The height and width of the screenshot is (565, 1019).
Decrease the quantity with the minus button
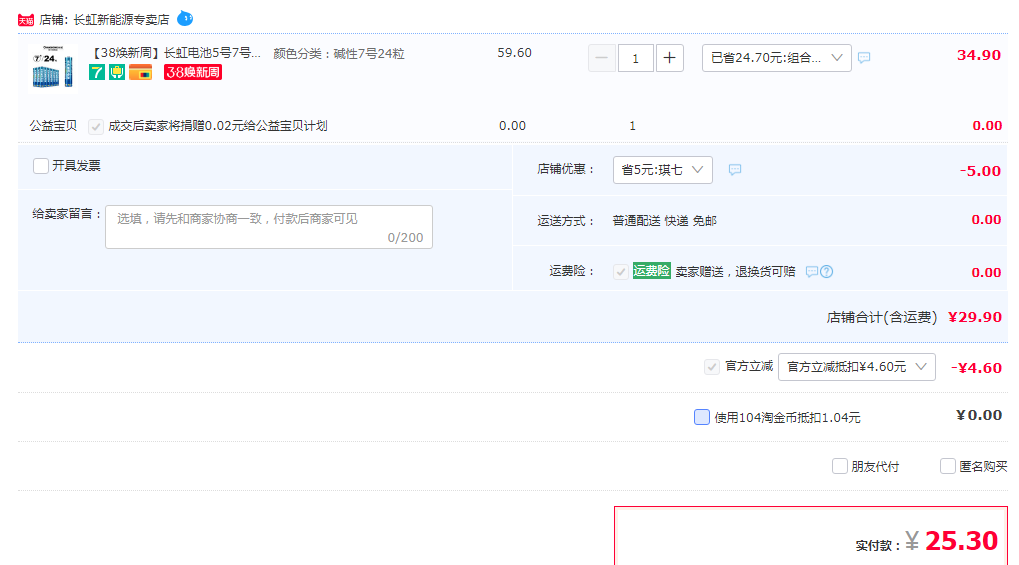coord(602,58)
